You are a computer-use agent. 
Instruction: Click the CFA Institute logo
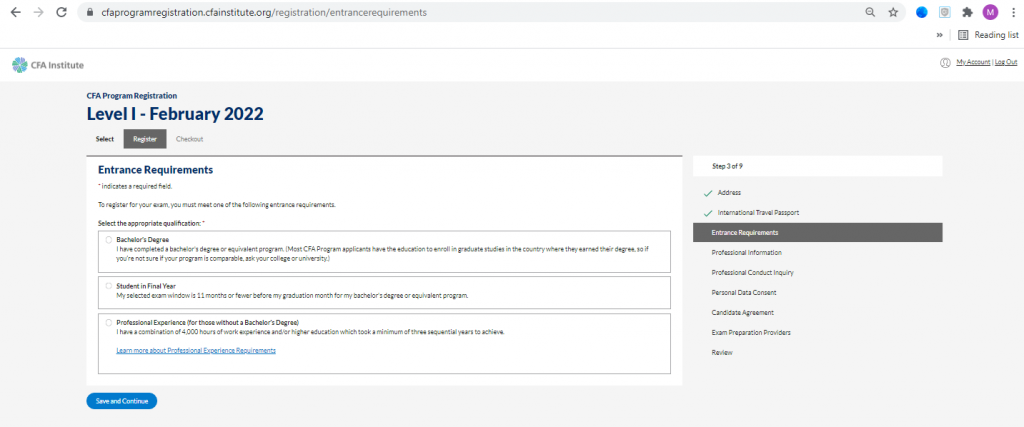point(48,65)
